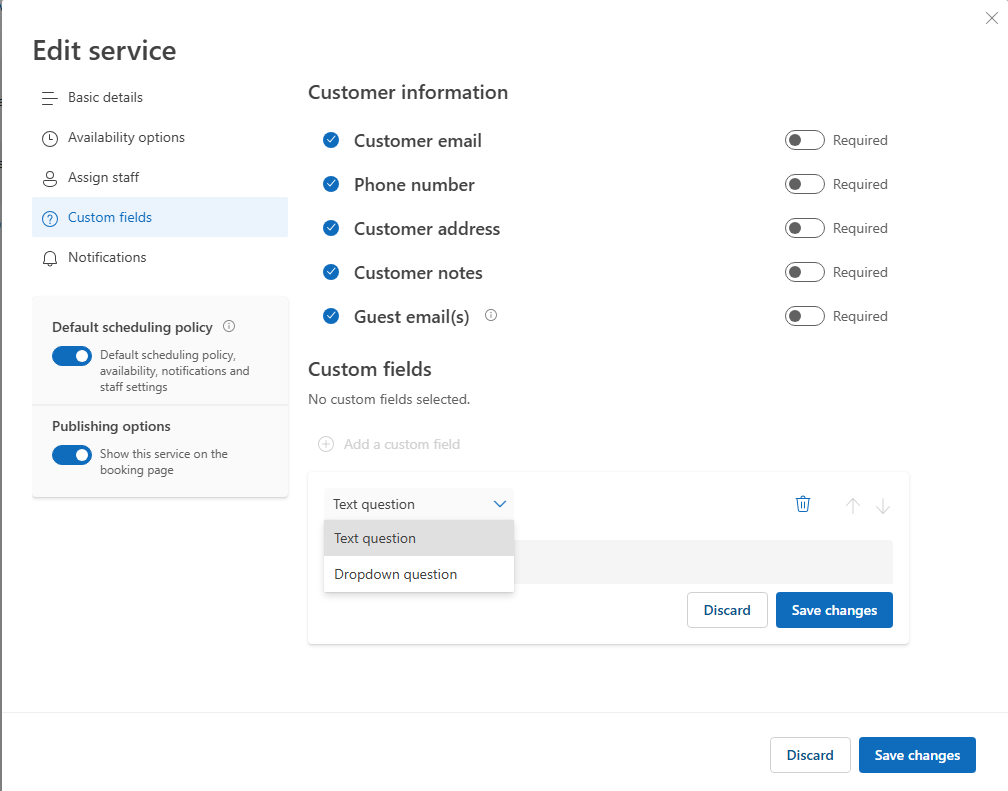1008x791 pixels.
Task: Open the Basic details section
Action: tap(160, 98)
